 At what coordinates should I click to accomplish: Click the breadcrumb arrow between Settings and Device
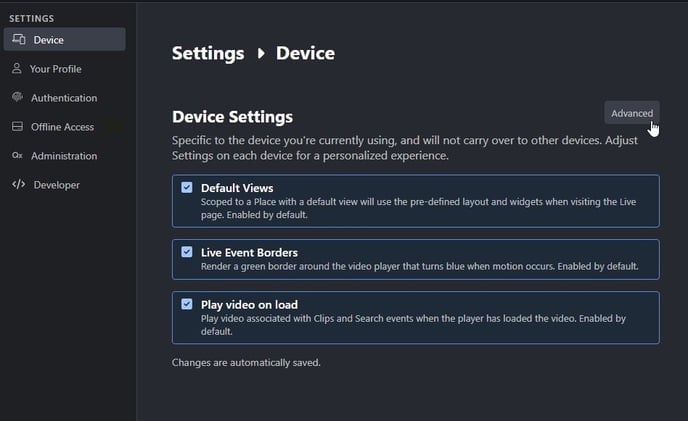(x=261, y=53)
